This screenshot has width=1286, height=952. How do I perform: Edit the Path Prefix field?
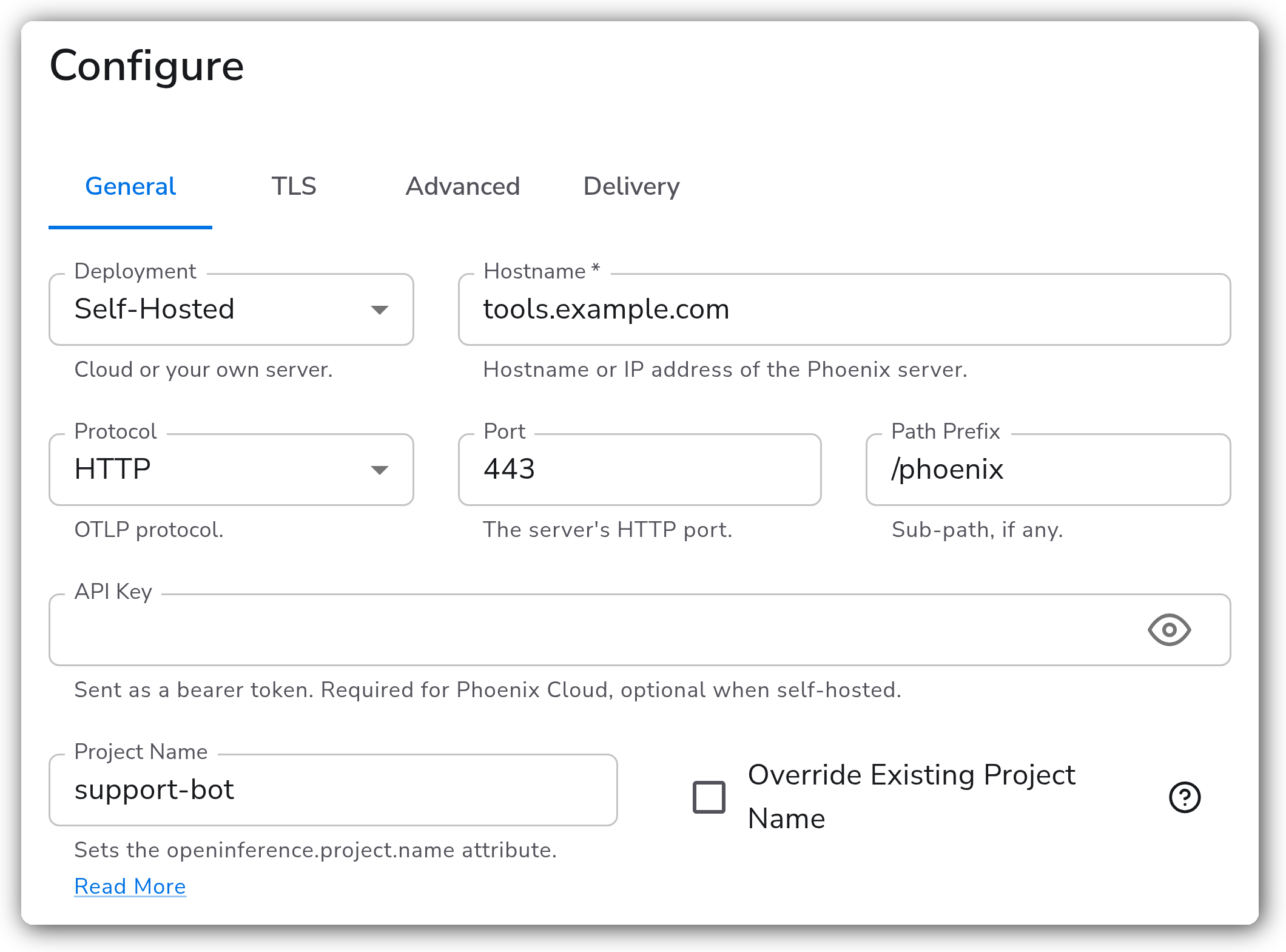(1048, 470)
